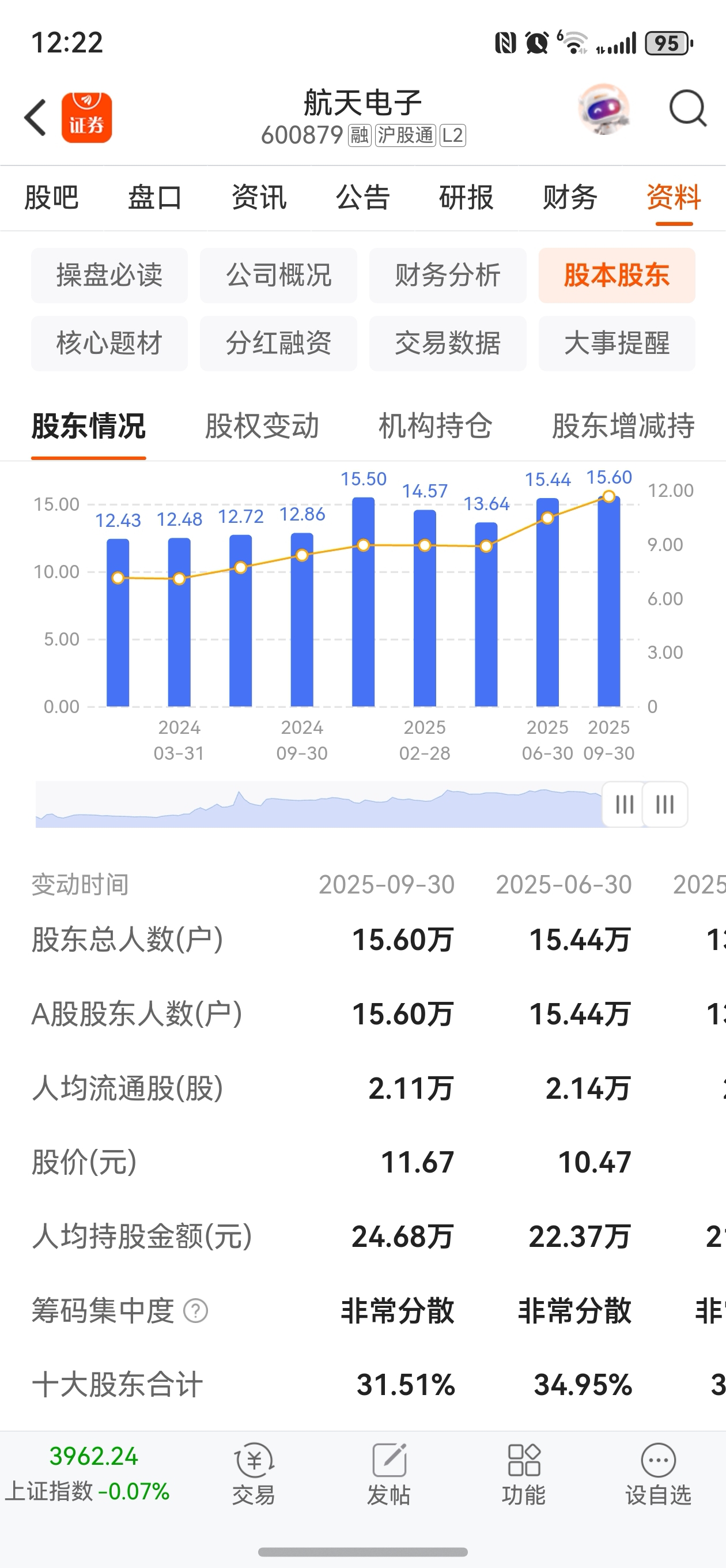
Task: Tap the 股价 value 10.47
Action: click(595, 1162)
